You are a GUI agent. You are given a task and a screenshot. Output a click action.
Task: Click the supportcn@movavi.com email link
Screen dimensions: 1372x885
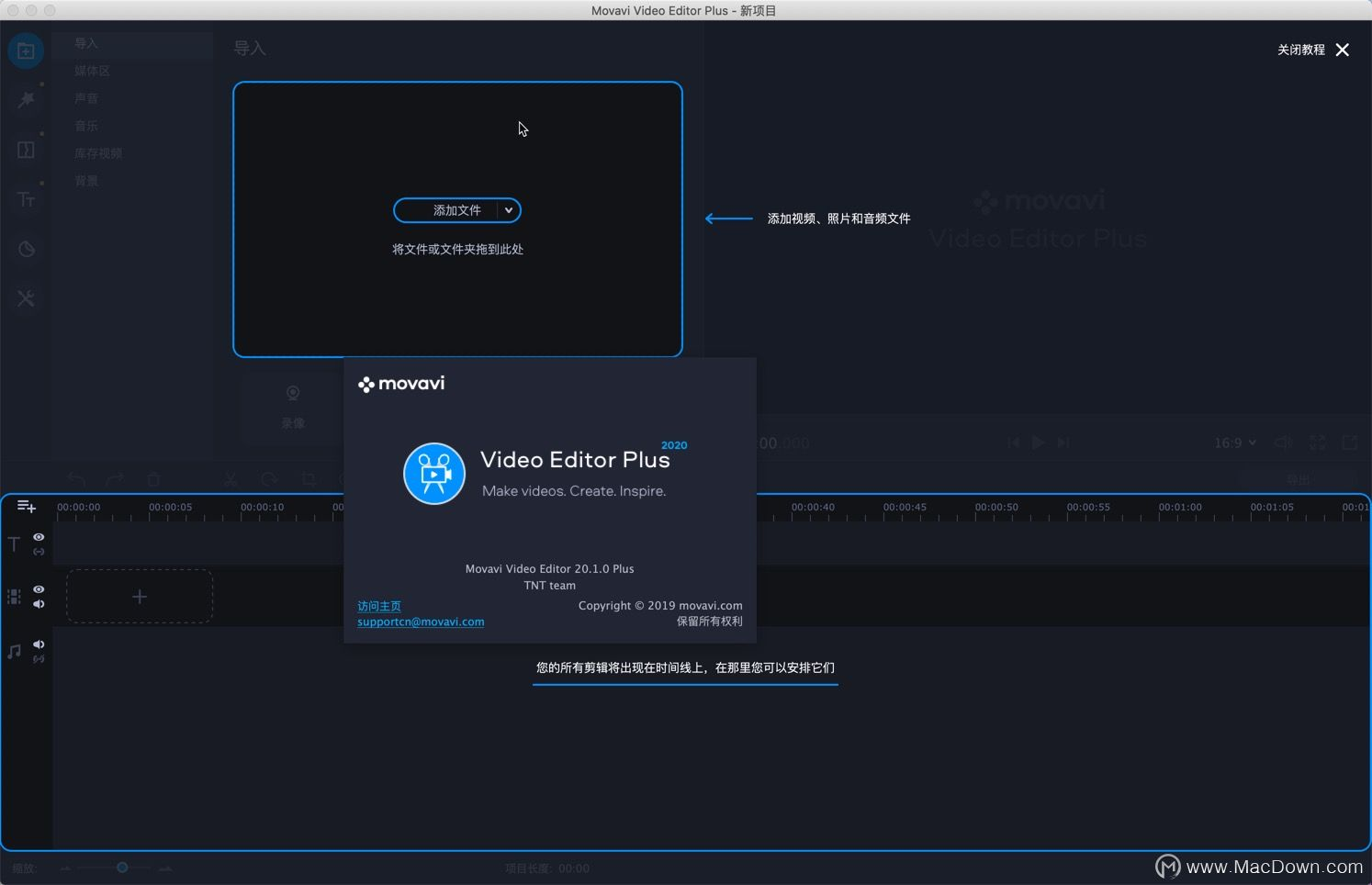click(421, 622)
